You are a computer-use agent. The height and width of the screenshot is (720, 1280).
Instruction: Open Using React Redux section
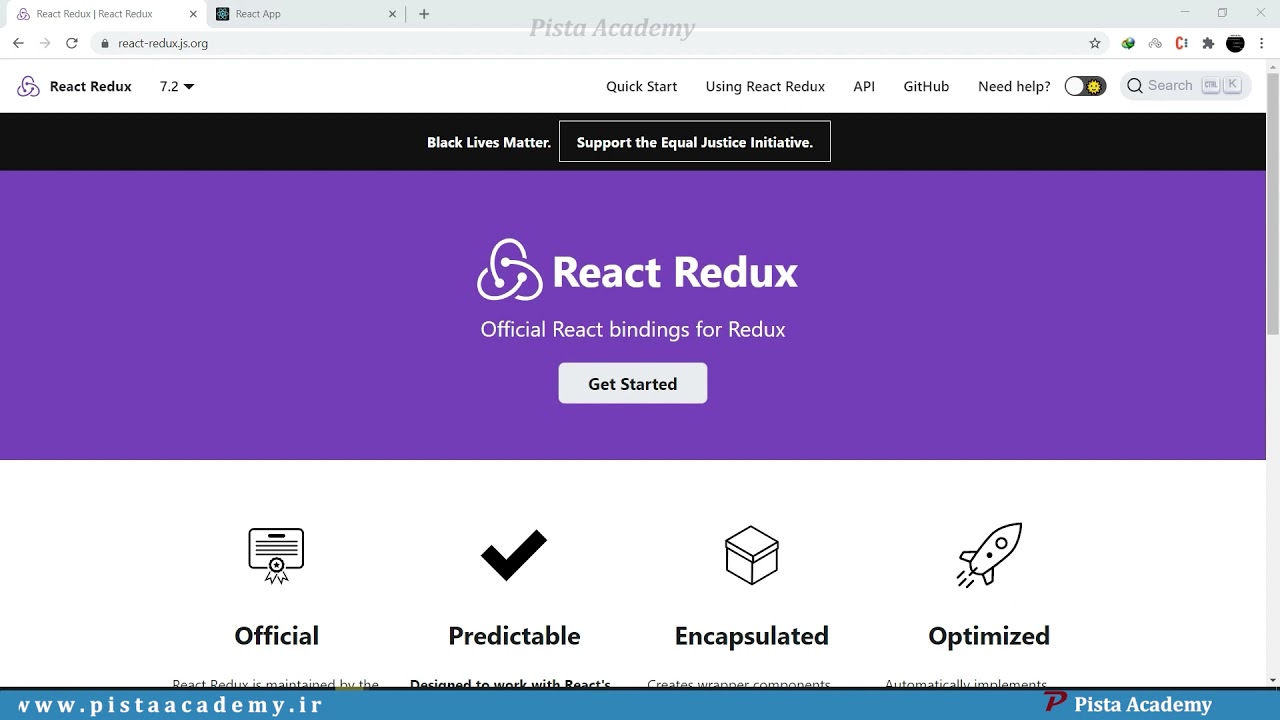(x=765, y=86)
